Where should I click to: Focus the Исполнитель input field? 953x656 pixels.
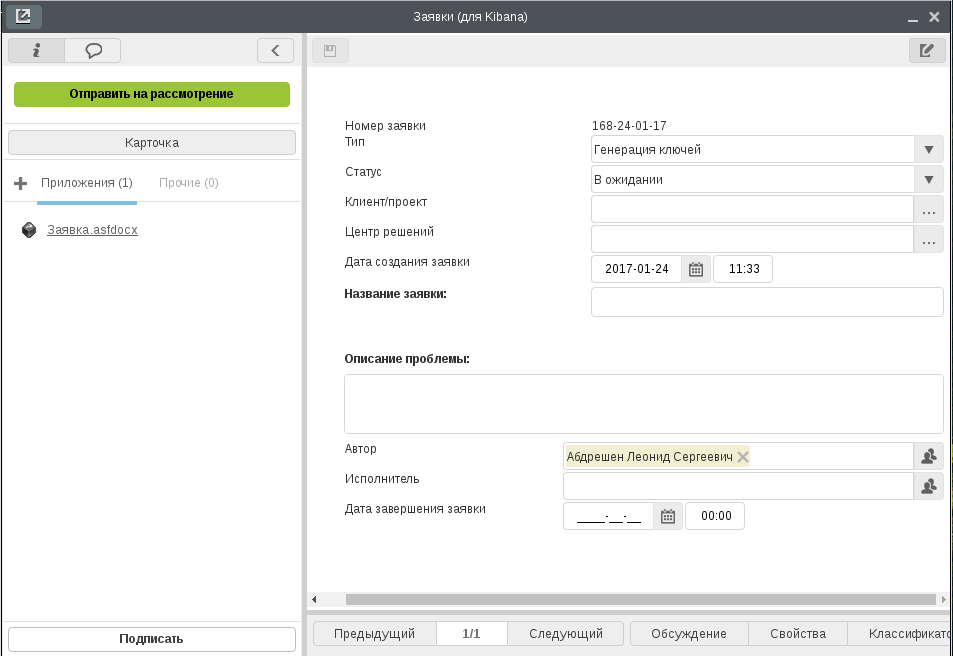point(738,486)
